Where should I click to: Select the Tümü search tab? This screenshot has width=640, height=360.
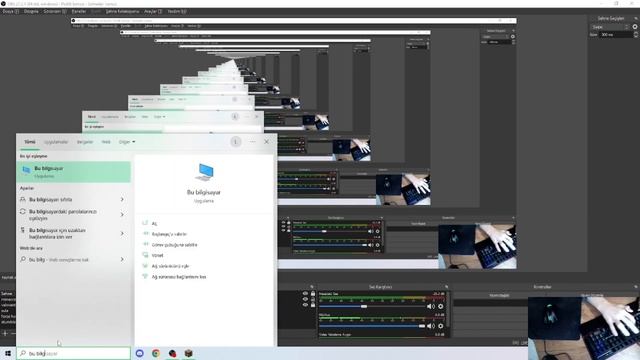[x=30, y=142]
